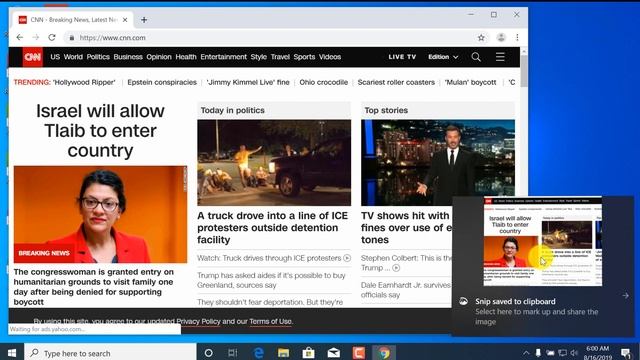This screenshot has height=360, width=640.
Task: Open LIVE TV in CNN header
Action: click(x=402, y=57)
